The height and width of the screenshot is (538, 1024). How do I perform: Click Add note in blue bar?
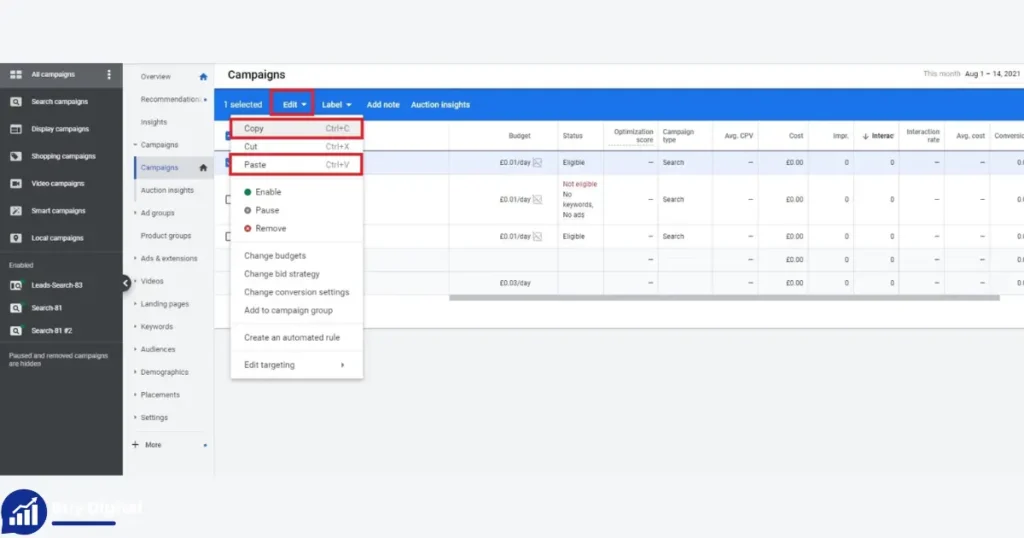[x=383, y=104]
